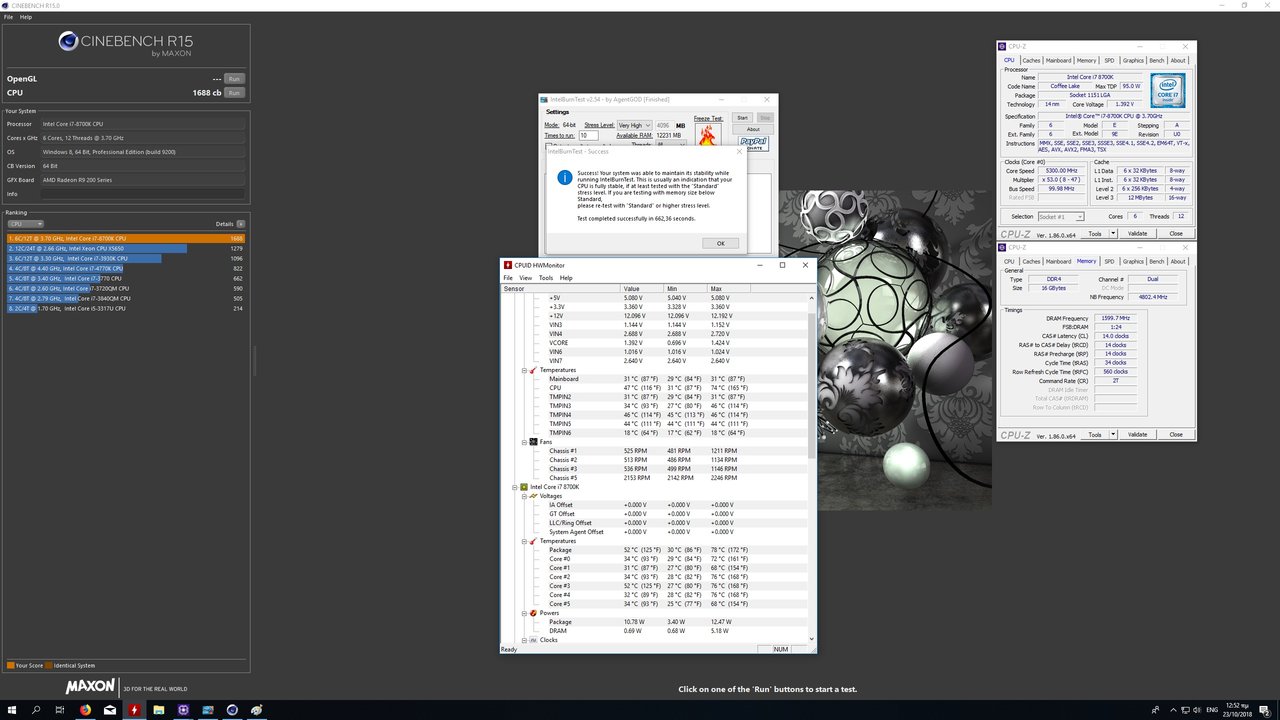Expand the Clocks group in HWMonitor
Image resolution: width=1280 pixels, height=720 pixels.
[524, 640]
